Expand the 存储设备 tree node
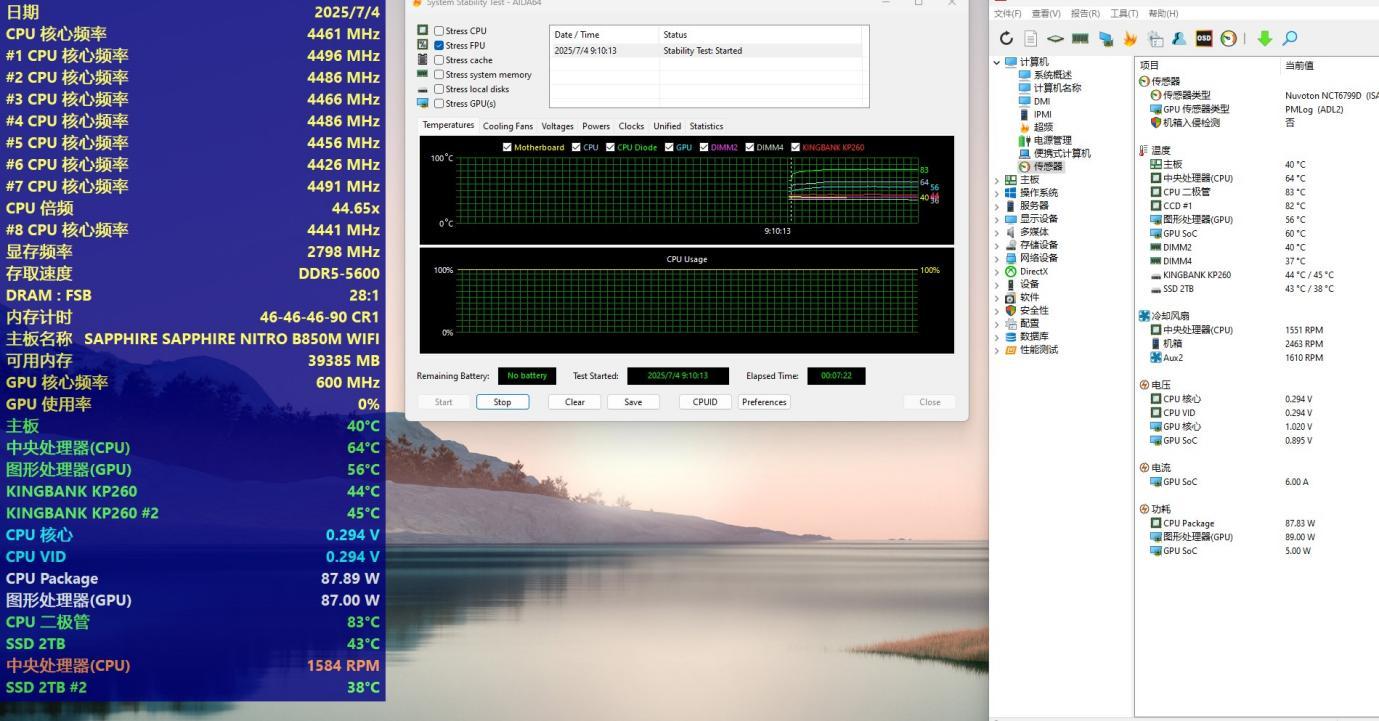Screen dimensions: 1379x721 pos(996,245)
